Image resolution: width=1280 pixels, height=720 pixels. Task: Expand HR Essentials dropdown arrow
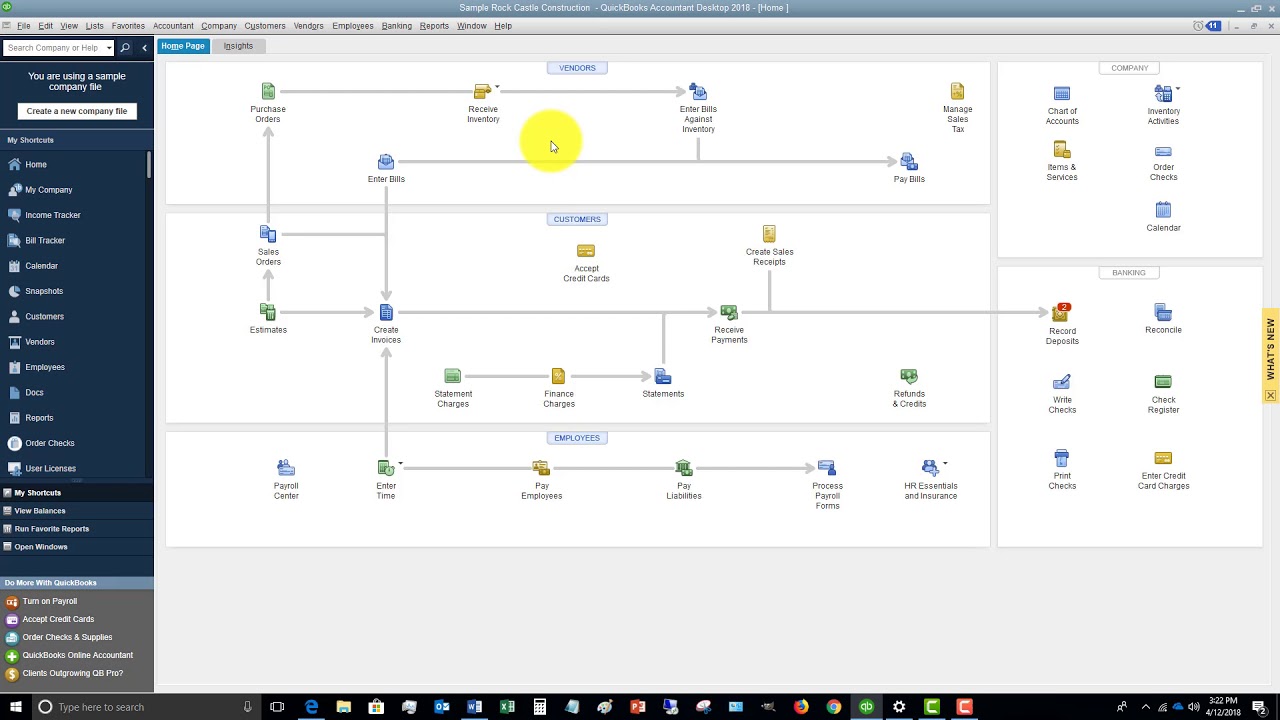(x=945, y=464)
